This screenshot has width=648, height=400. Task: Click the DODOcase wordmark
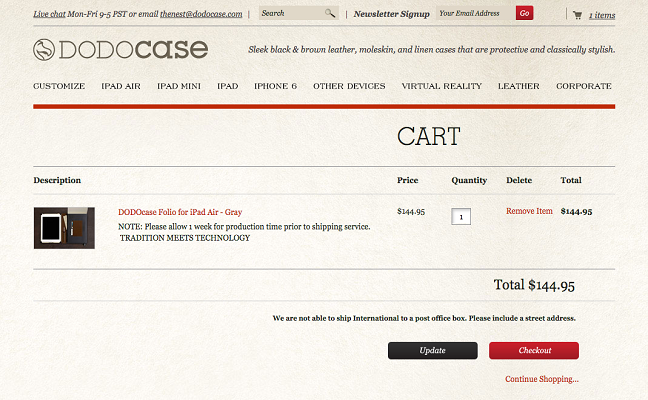coord(133,50)
